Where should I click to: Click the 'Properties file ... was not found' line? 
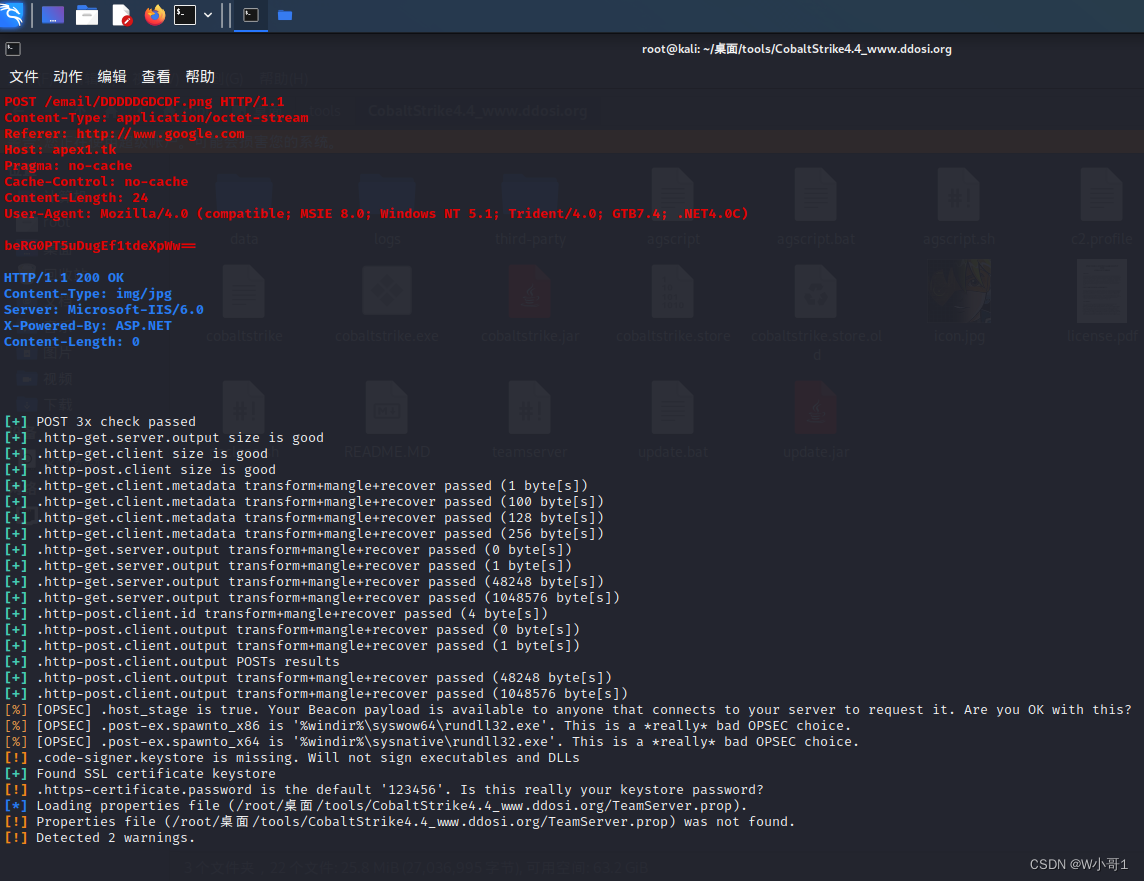(400, 823)
